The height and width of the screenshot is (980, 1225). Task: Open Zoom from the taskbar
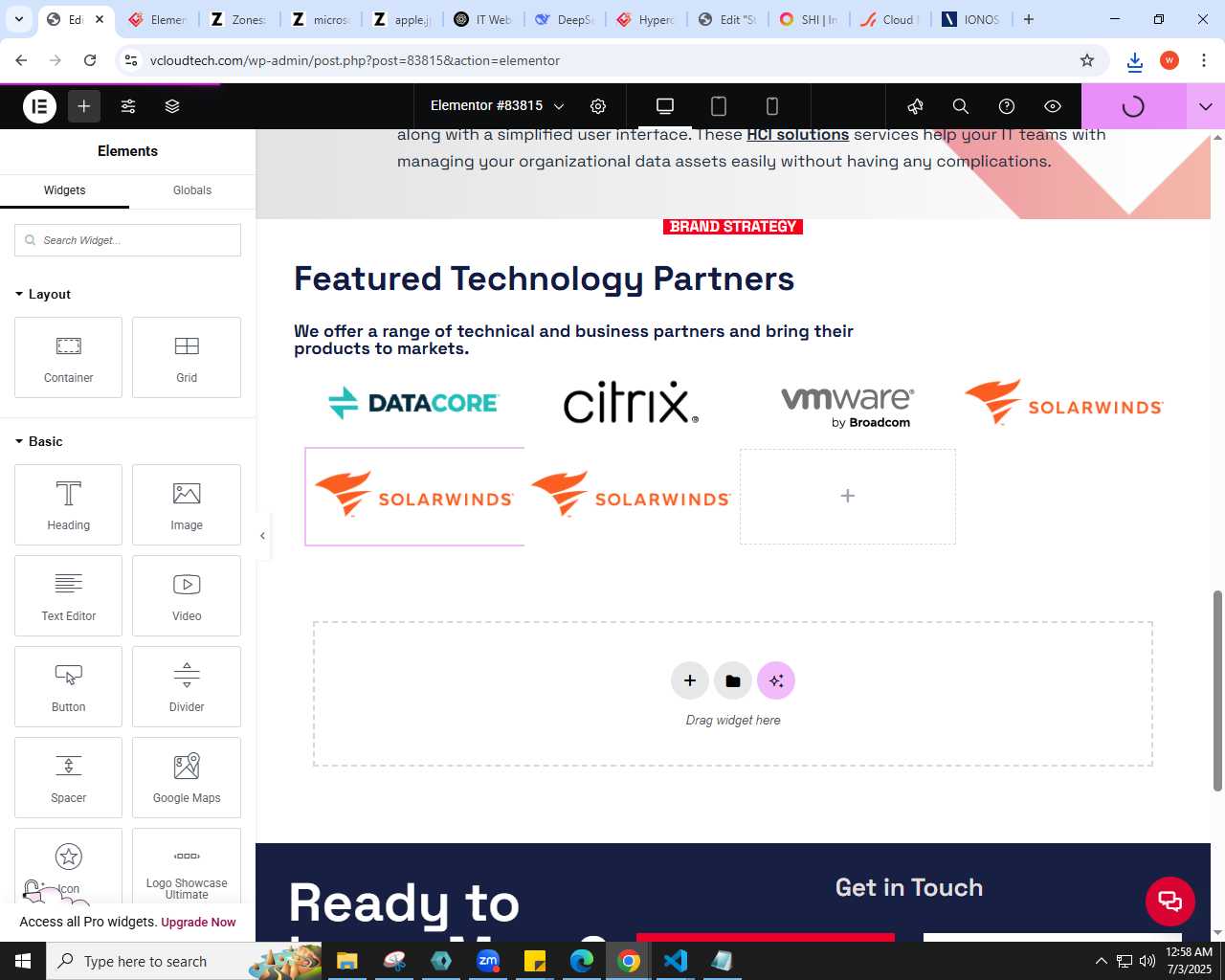click(x=488, y=961)
